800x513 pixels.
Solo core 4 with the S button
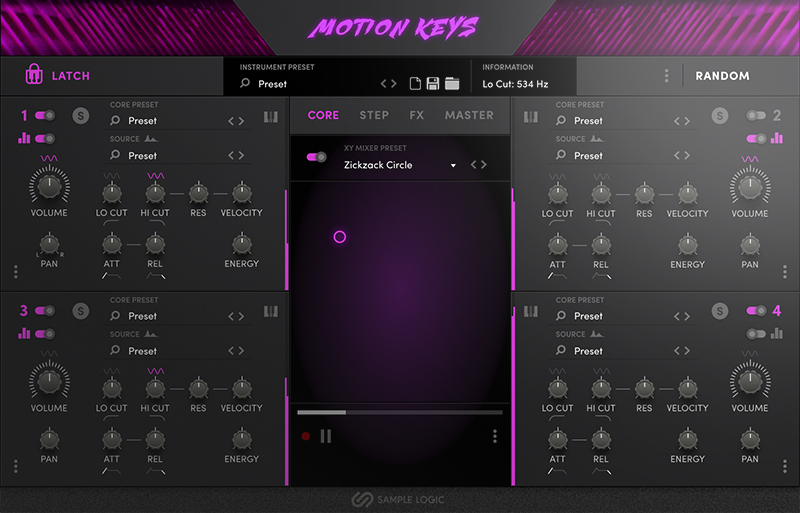tap(720, 311)
